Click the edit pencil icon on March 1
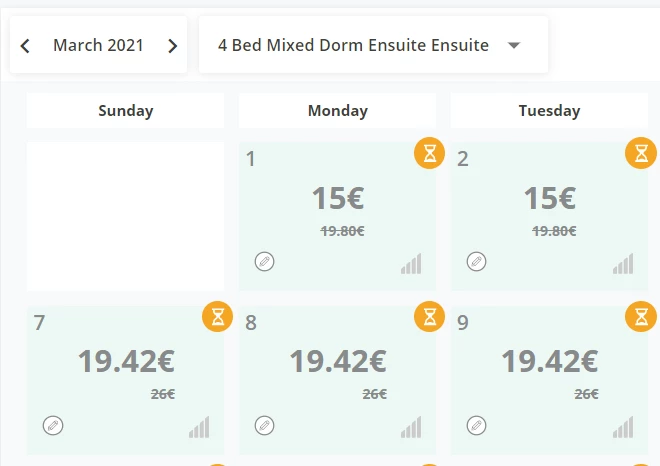This screenshot has width=660, height=466. 264,261
